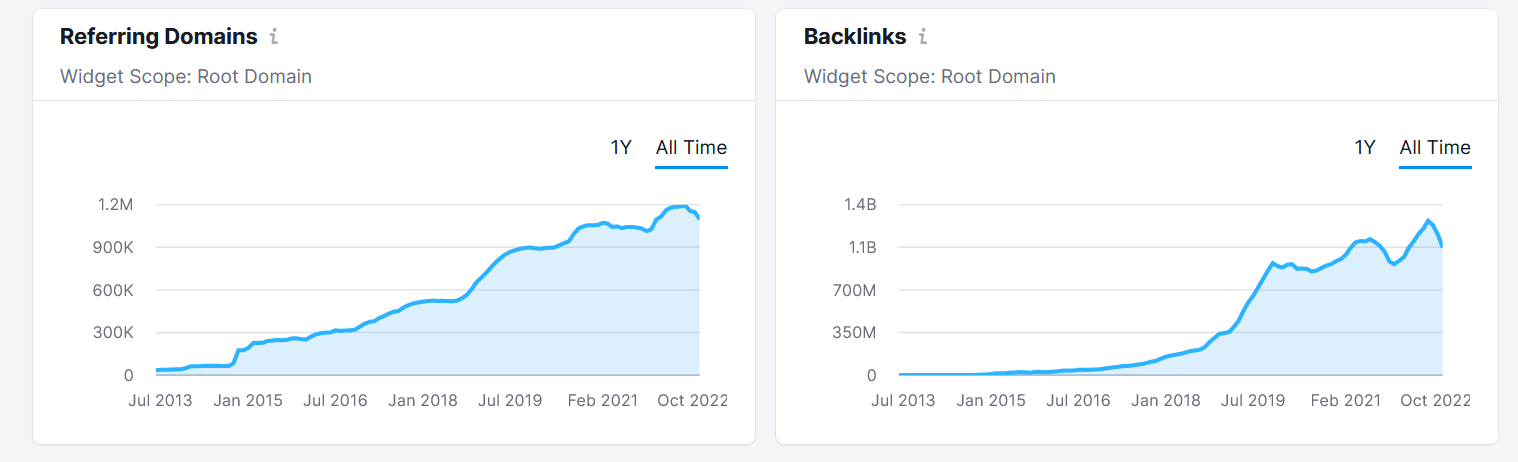Select All Time in Backlinks chart
Viewport: 1518px width, 462px height.
click(x=1435, y=148)
